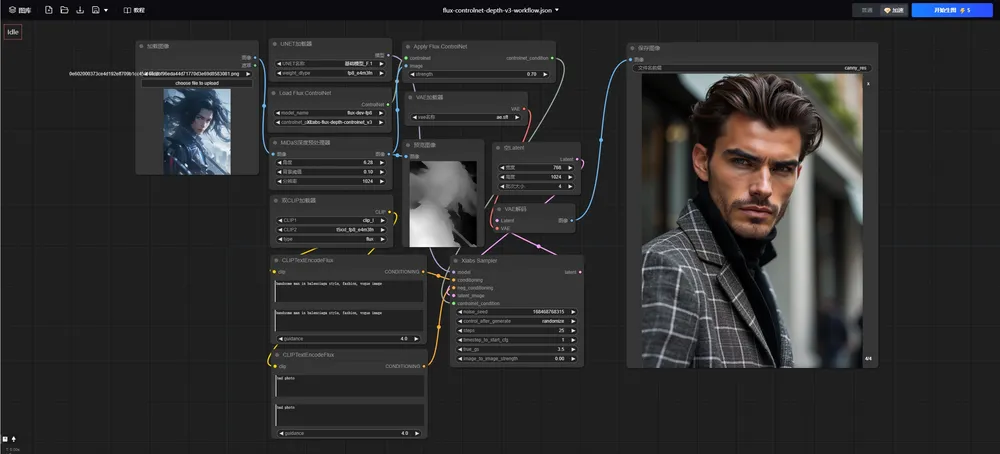Open the type flux selector
This screenshot has width=1000, height=454.
tap(331, 239)
